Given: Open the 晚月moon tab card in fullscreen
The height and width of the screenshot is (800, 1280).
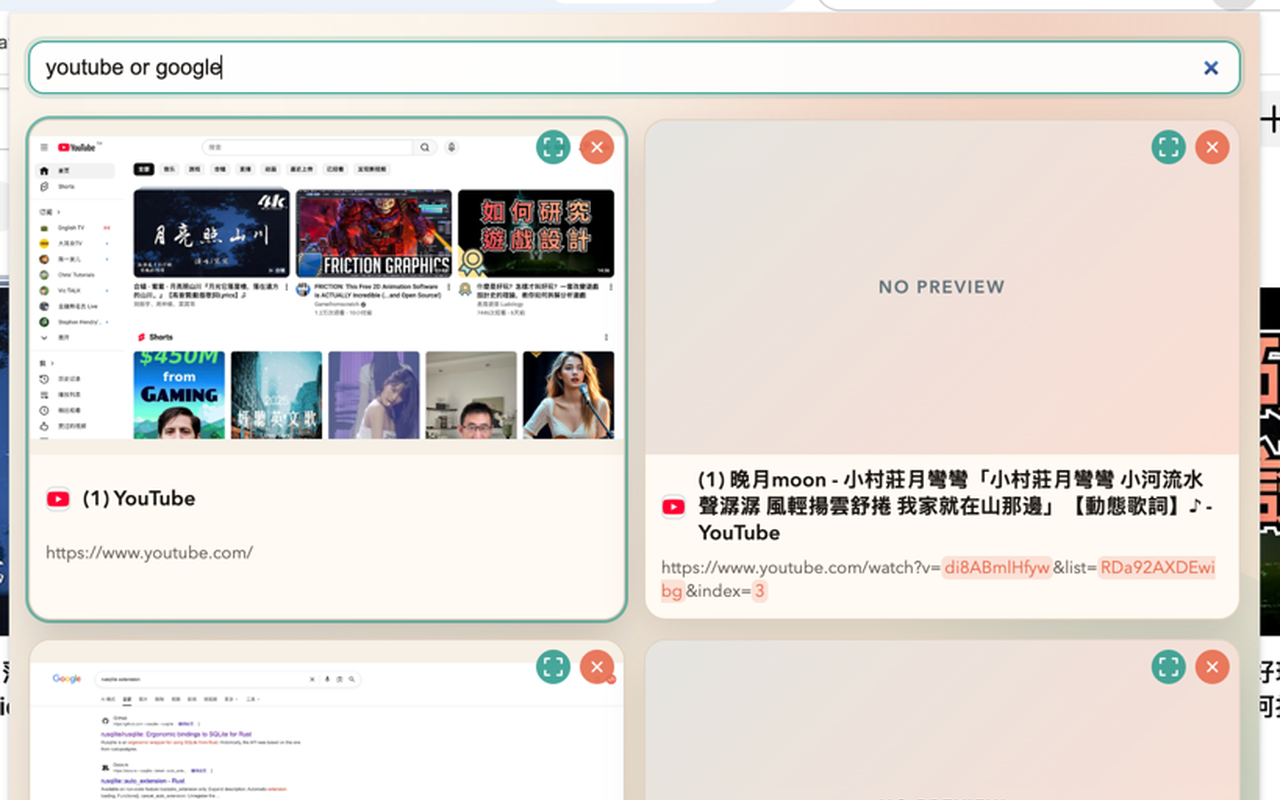Looking at the screenshot, I should tap(1168, 147).
